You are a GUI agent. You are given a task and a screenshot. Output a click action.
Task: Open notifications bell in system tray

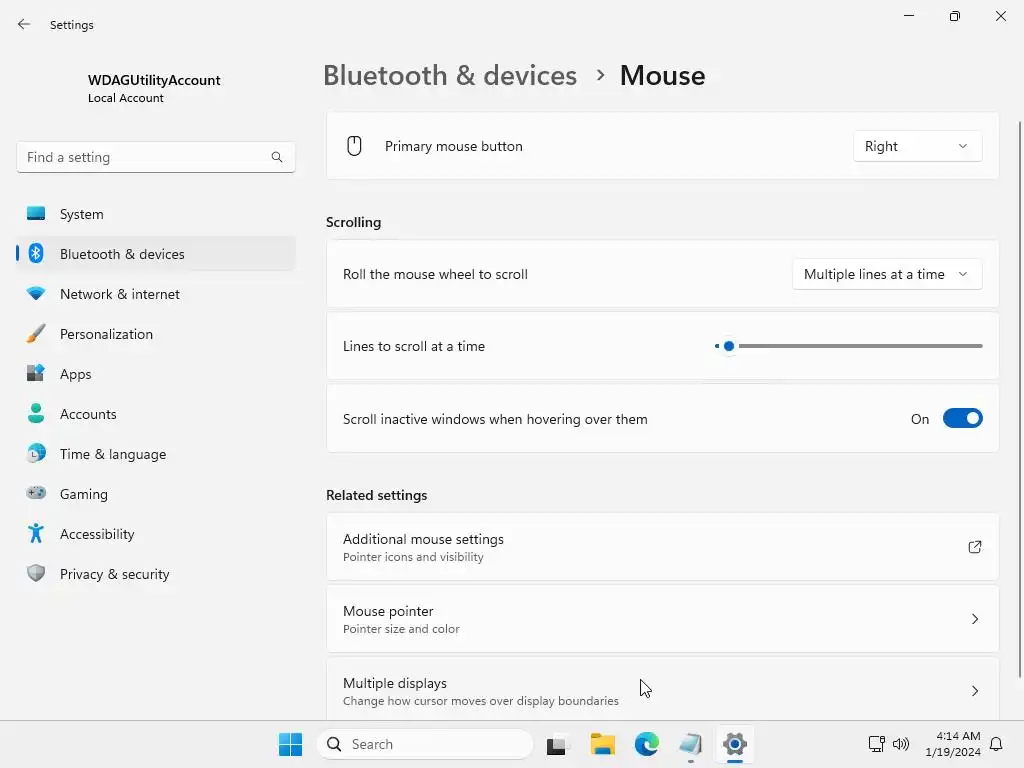pos(997,744)
